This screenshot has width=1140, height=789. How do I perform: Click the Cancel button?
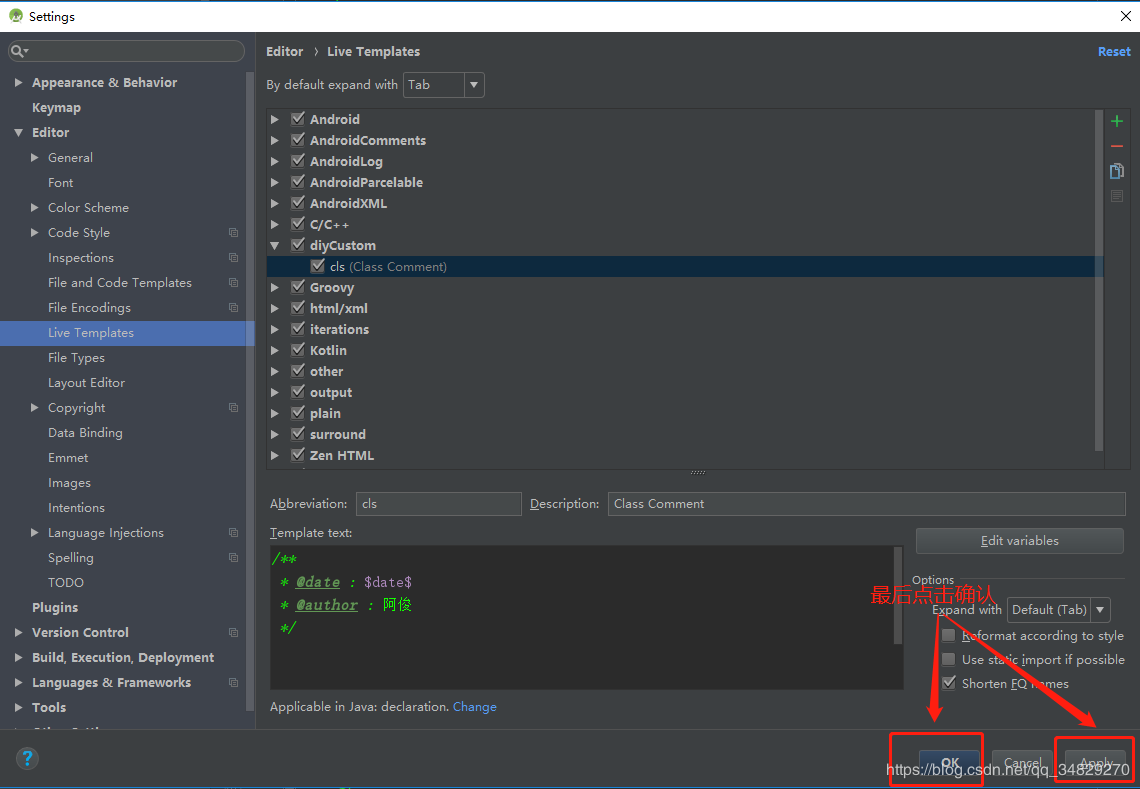click(1022, 763)
